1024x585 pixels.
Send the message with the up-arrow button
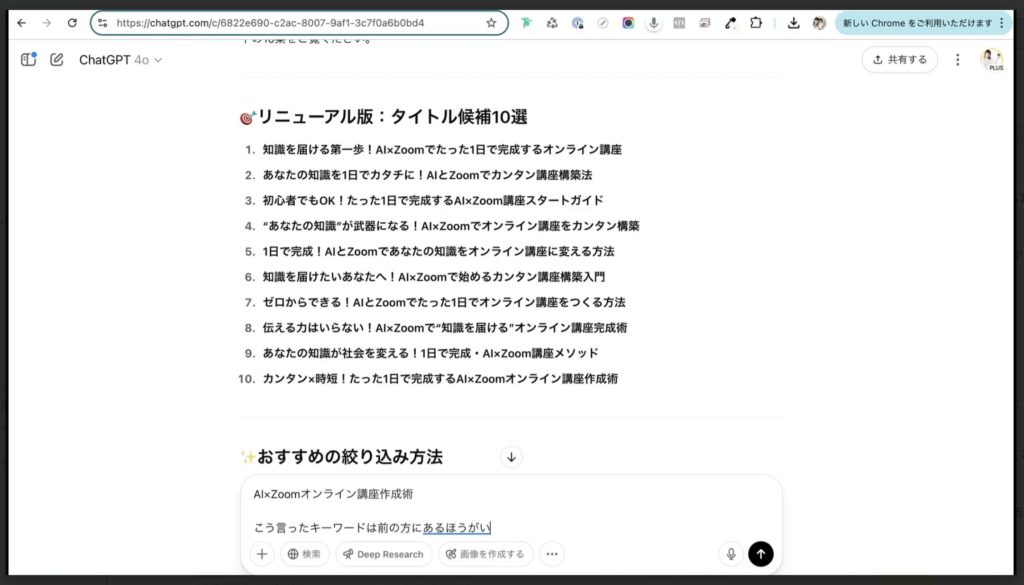click(761, 553)
